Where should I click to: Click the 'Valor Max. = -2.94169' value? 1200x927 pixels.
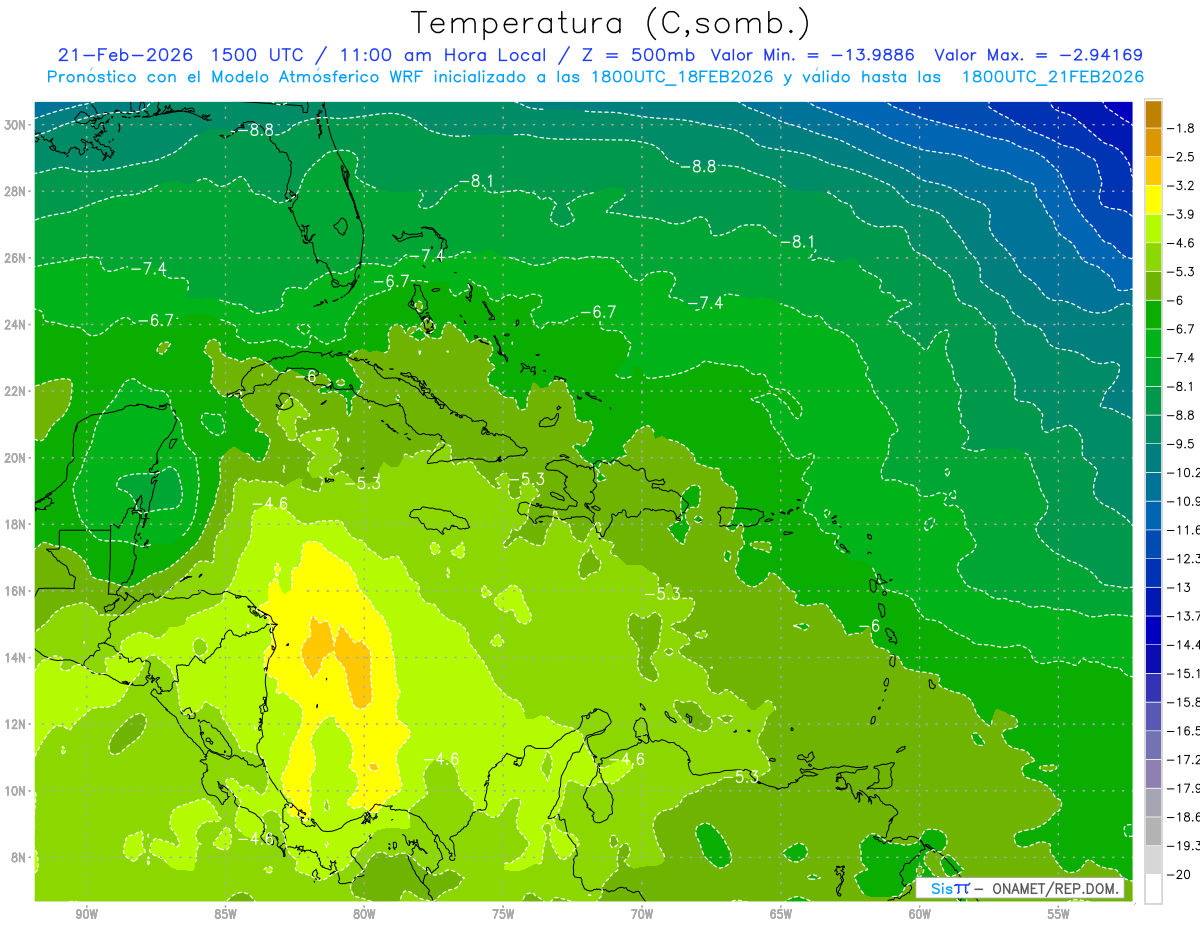click(1039, 55)
